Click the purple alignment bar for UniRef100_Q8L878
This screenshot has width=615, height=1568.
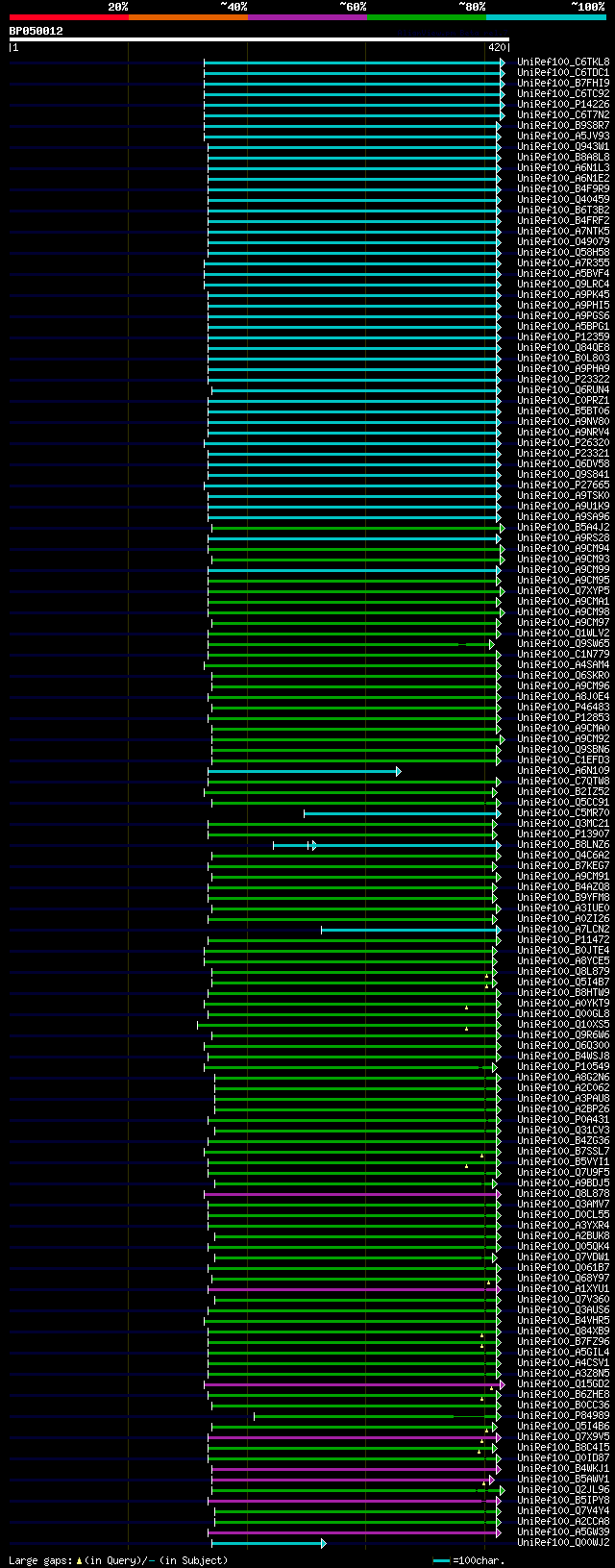352,1194
